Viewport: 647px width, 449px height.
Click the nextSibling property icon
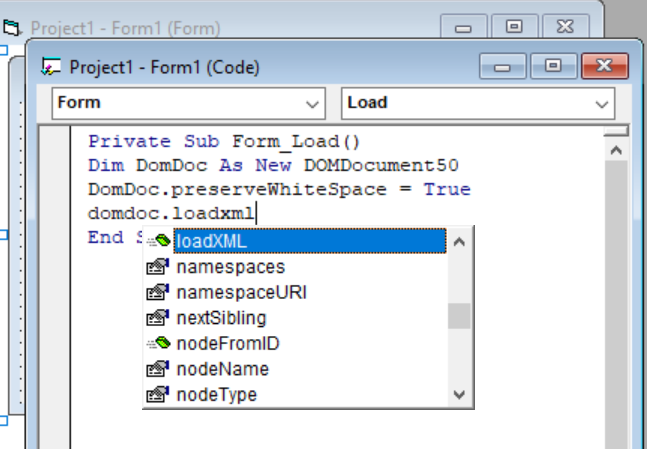[158, 319]
